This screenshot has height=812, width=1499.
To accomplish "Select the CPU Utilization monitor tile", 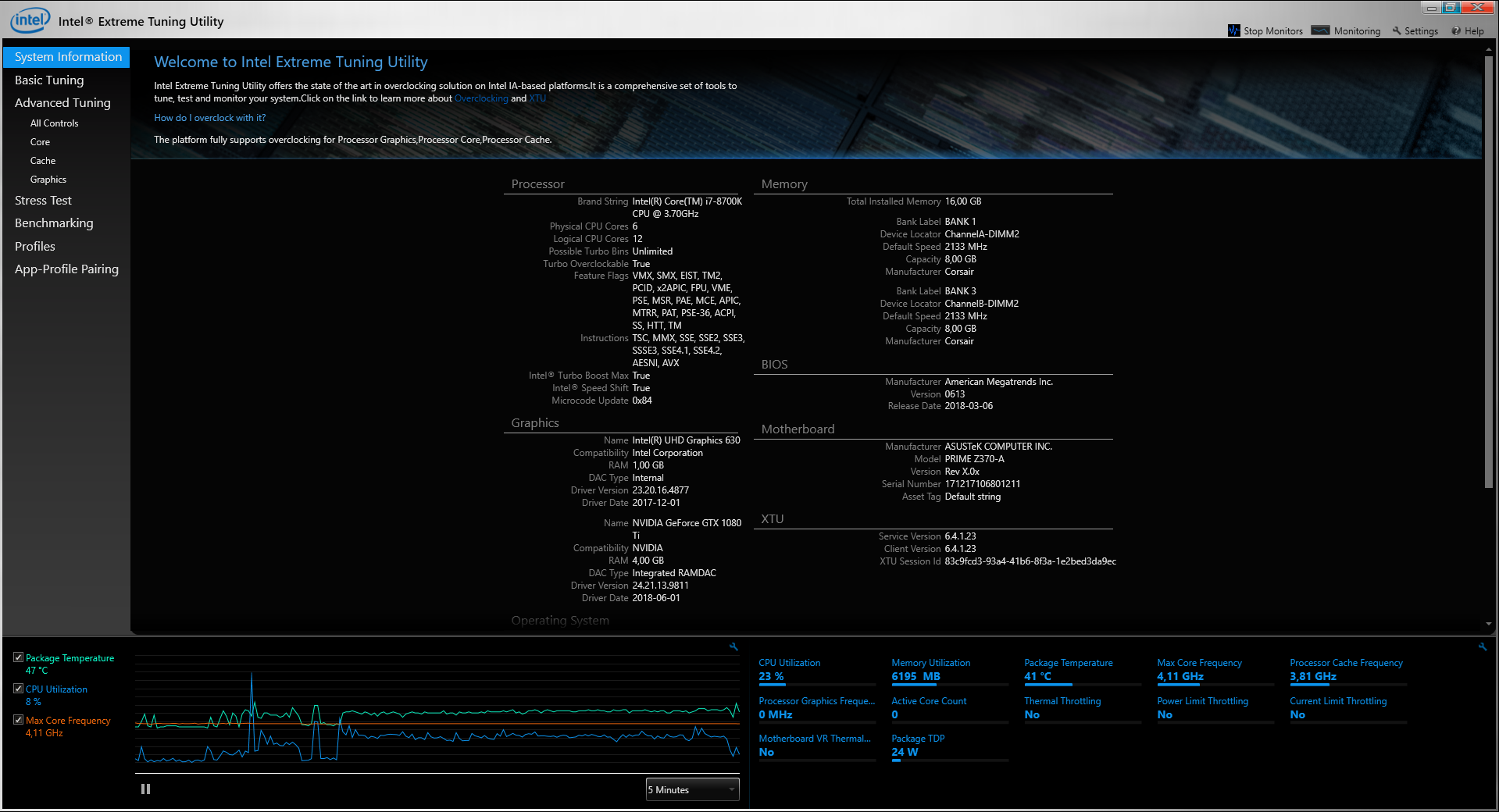I will [x=817, y=671].
